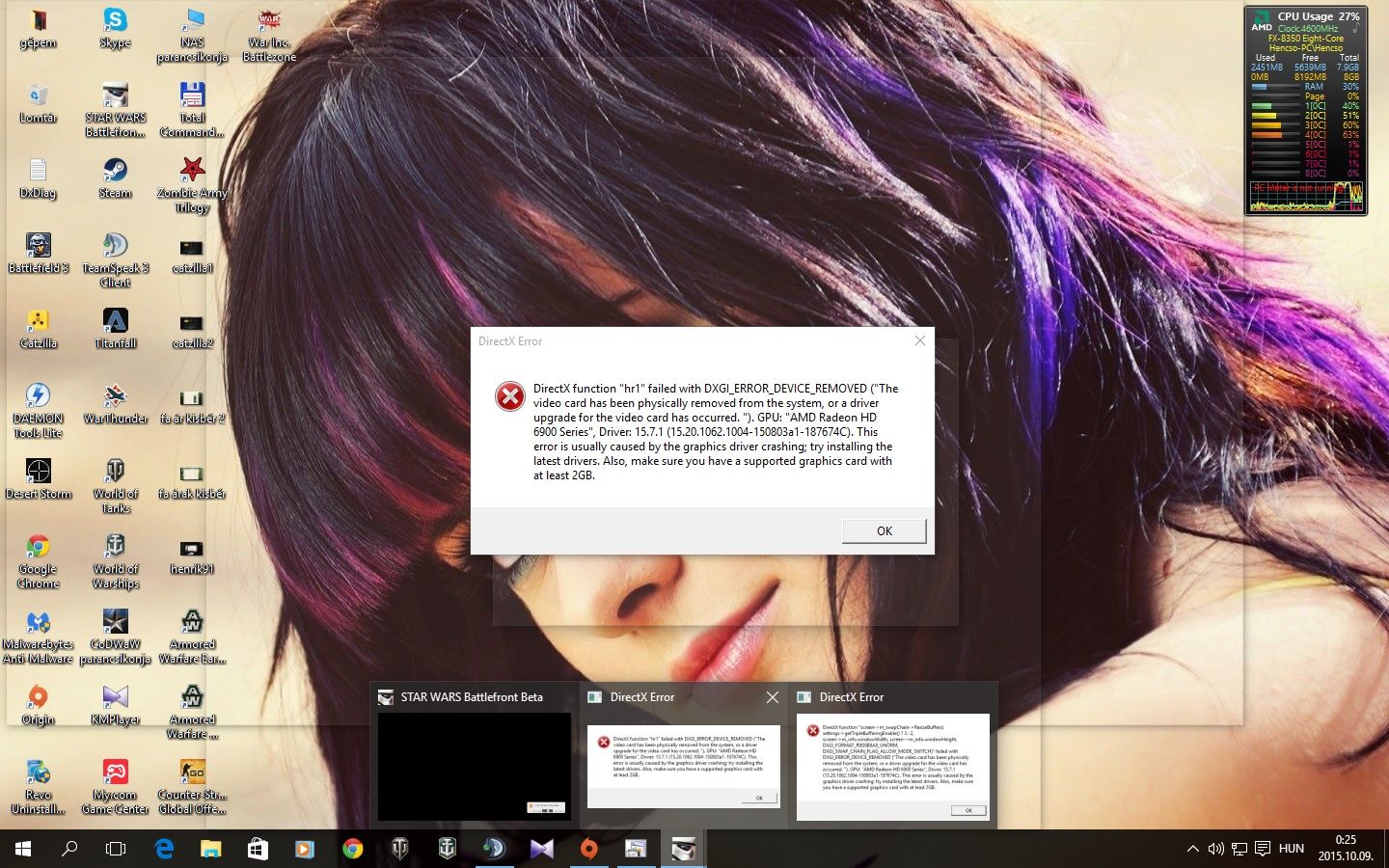The width and height of the screenshot is (1389, 868).
Task: Close the DirectX Error taskbar preview
Action: [x=773, y=697]
